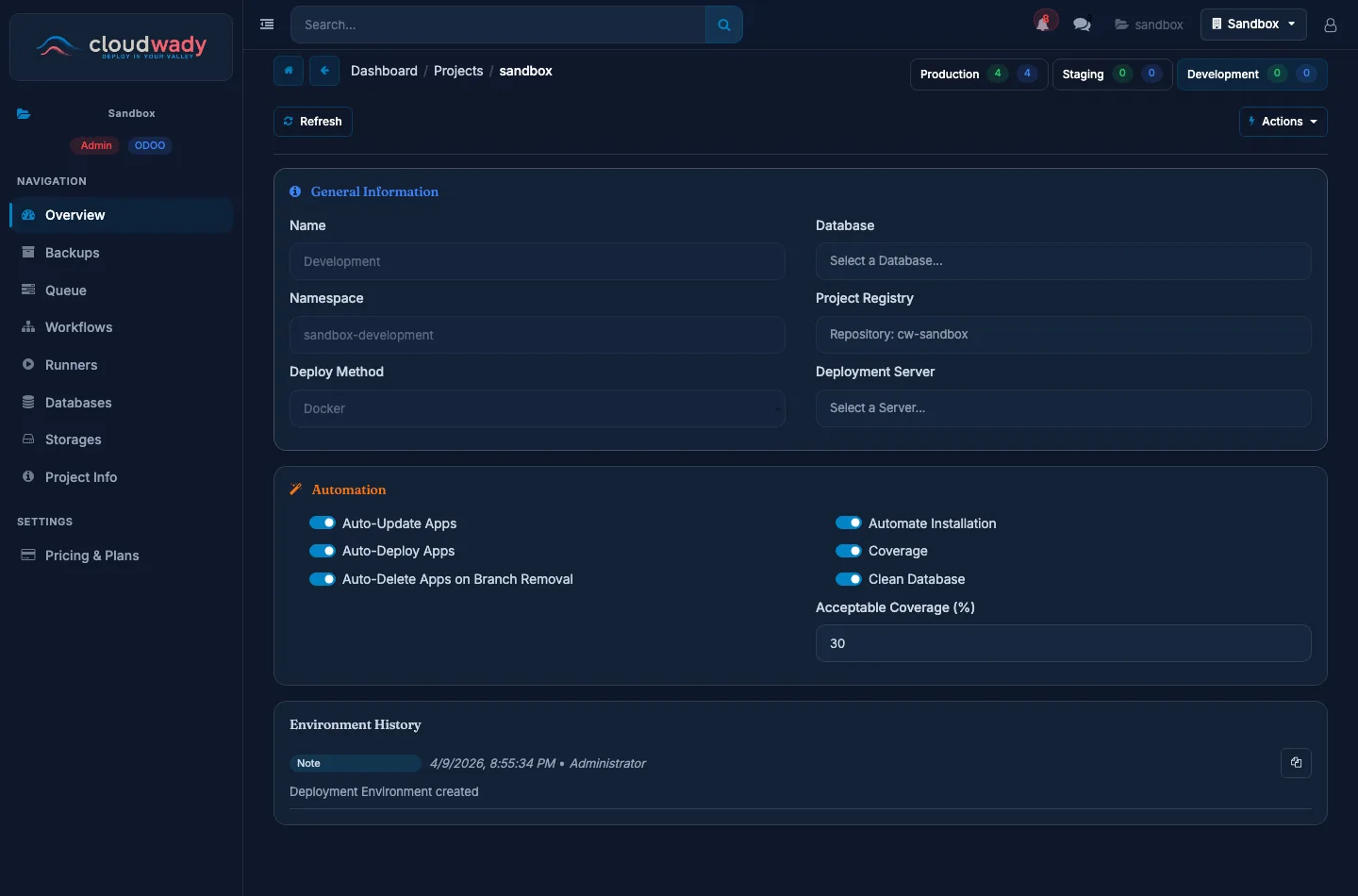Click the Storages drive icon
Viewport: 1358px width, 896px height.
tap(28, 440)
